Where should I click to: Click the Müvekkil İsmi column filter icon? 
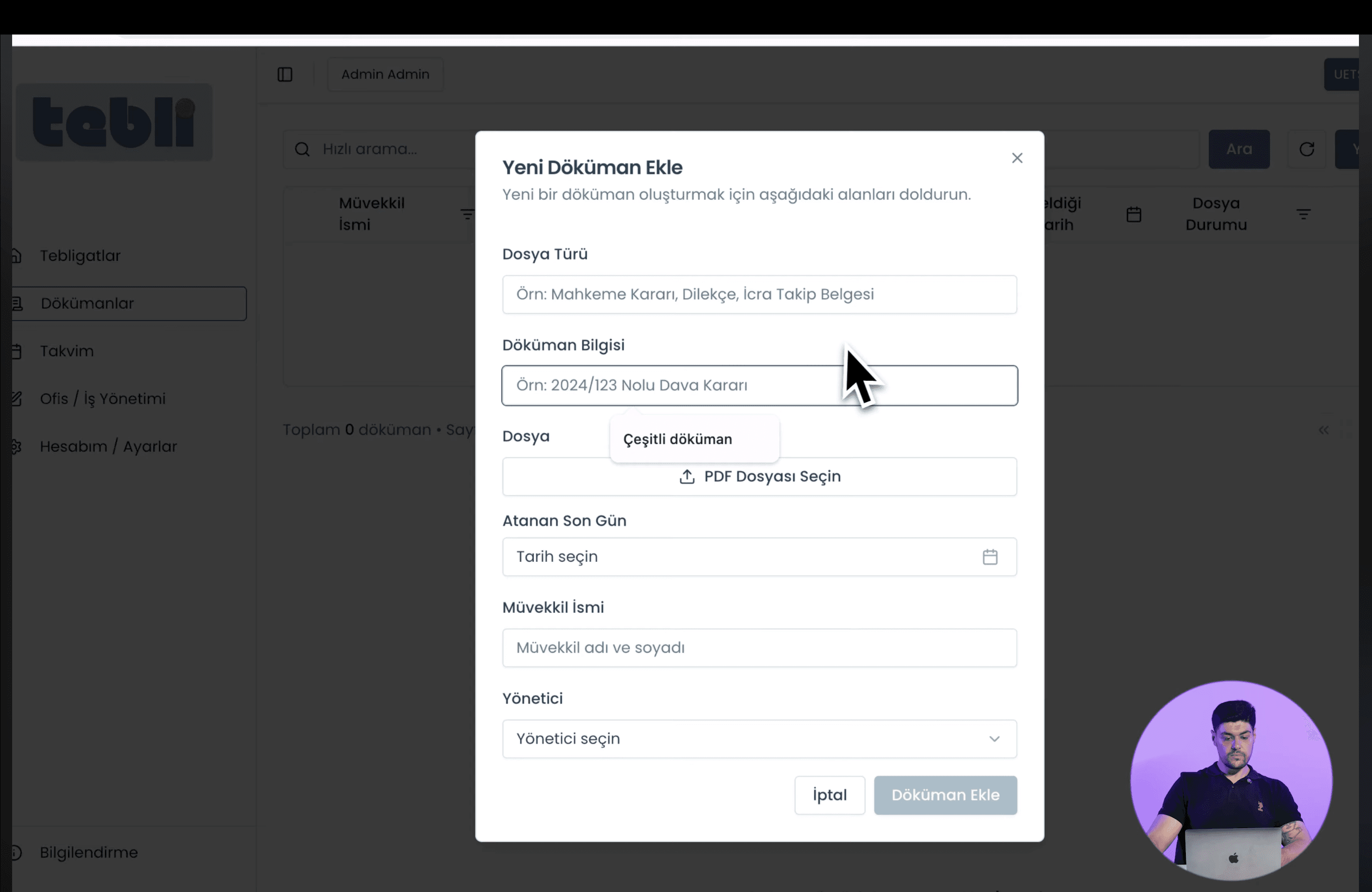pos(467,214)
